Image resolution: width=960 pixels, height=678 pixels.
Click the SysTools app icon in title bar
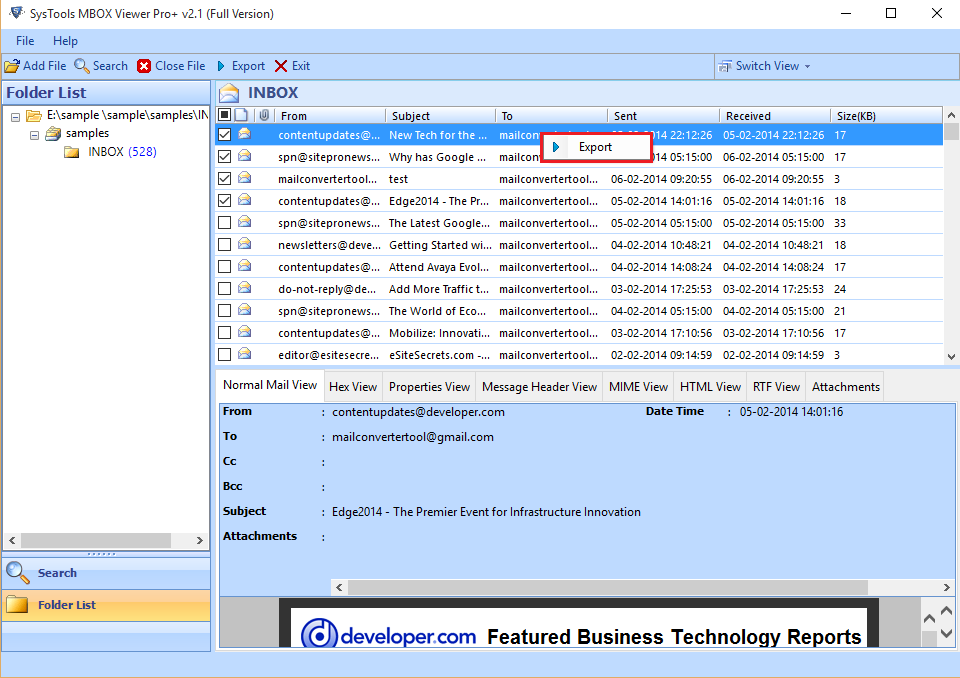(x=16, y=13)
